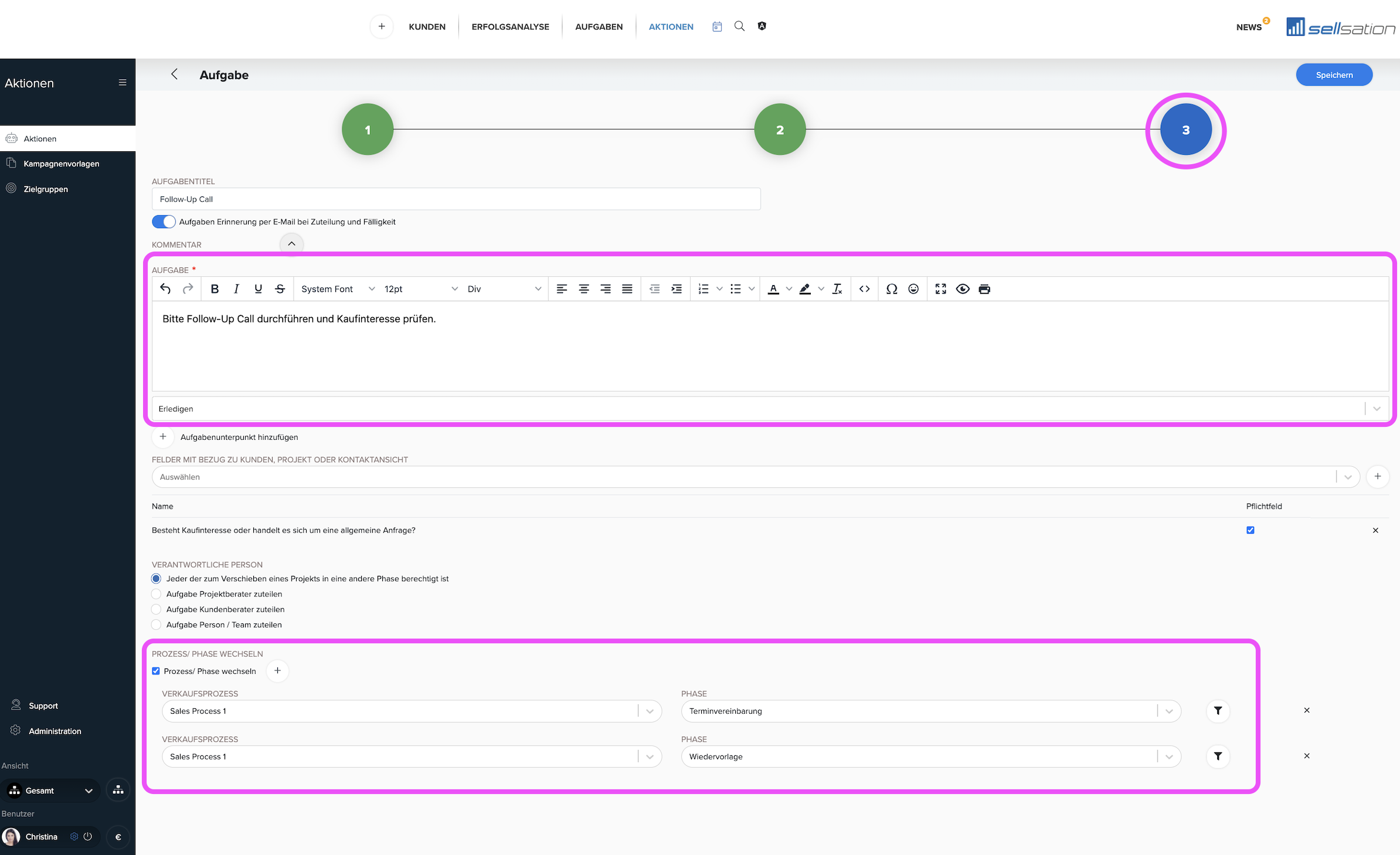Toggle strikethrough formatting

(280, 289)
